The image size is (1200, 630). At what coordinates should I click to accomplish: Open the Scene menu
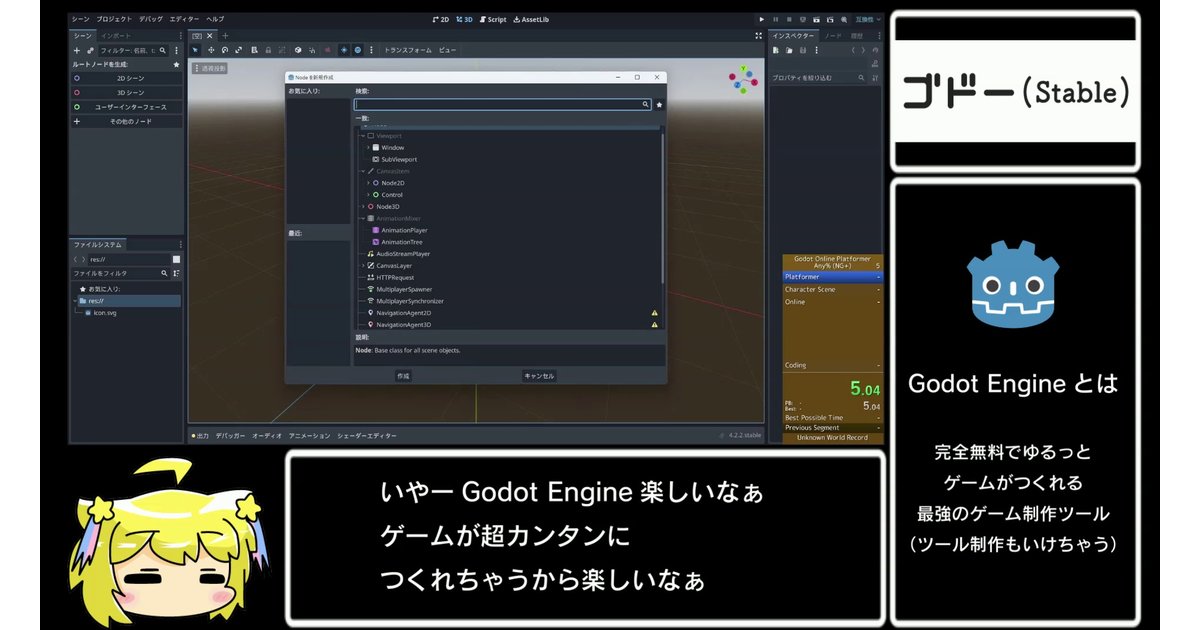click(x=80, y=19)
